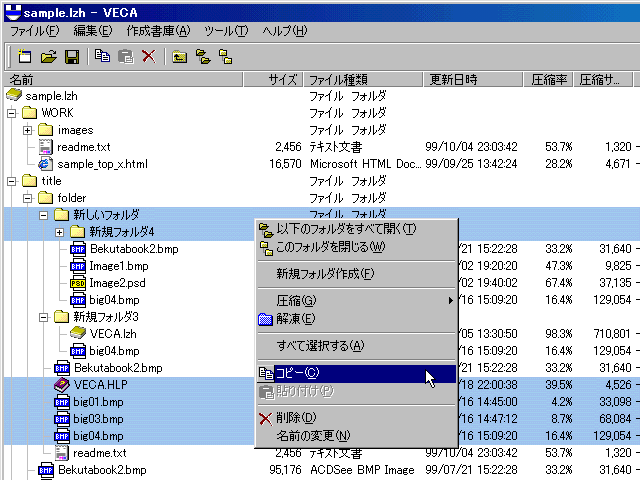The image size is (640, 480).
Task: Click the 98.3% compression ratio cell
Action: click(559, 334)
